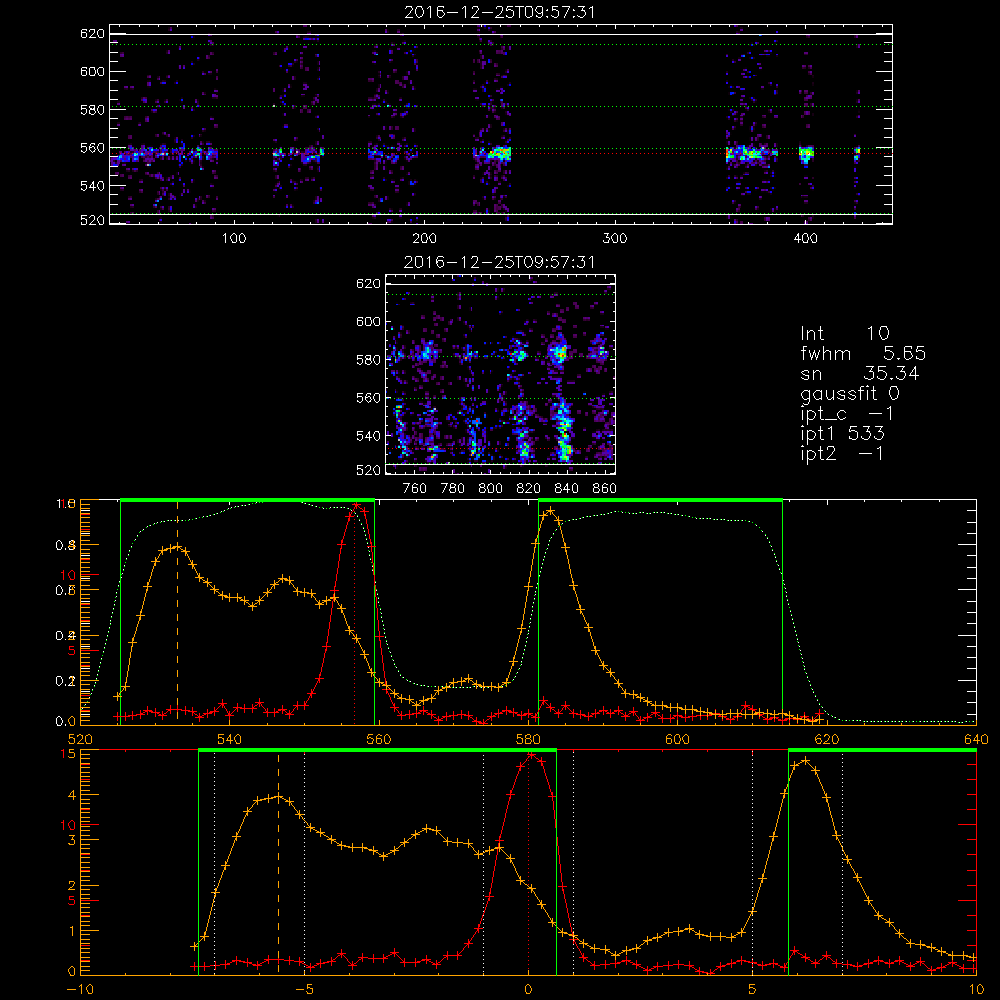The image size is (1000, 1000).
Task: Click the 540 x-axis label on profile plot
Action: point(230,739)
